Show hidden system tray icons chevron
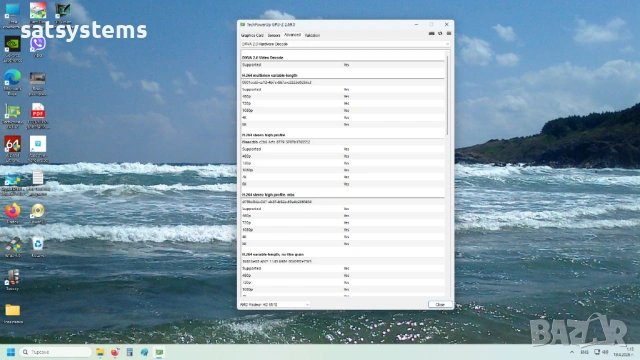This screenshot has width=640, height=360. [572, 352]
